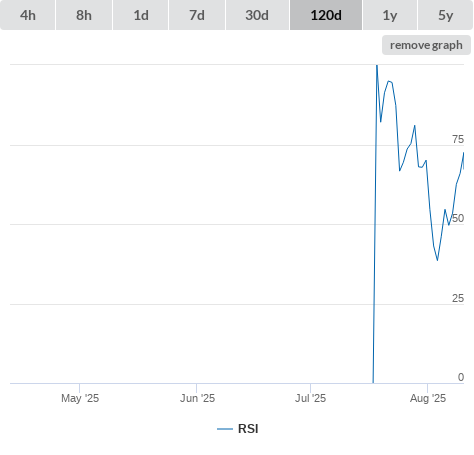Viewport: 474px width, 455px height.
Task: Click the RSI line's highest peak point
Action: (377, 65)
